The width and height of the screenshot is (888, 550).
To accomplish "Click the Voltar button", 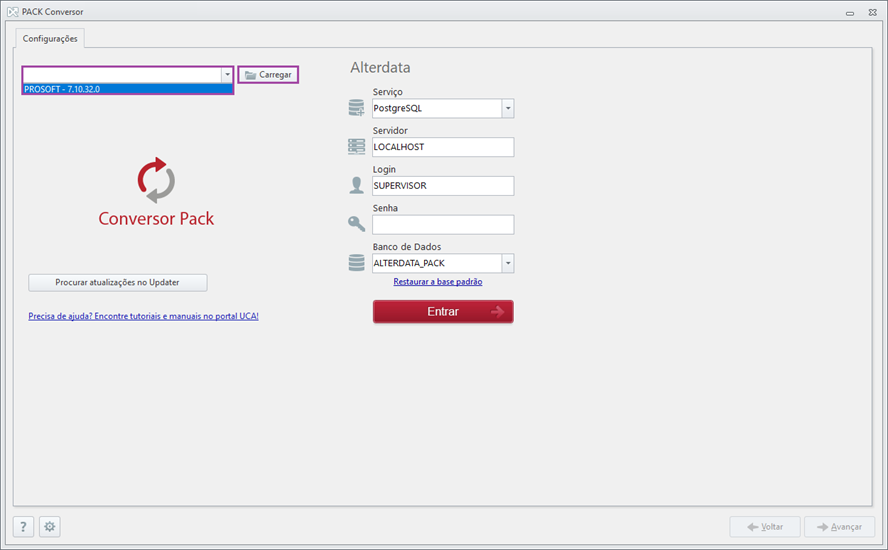I will (765, 527).
